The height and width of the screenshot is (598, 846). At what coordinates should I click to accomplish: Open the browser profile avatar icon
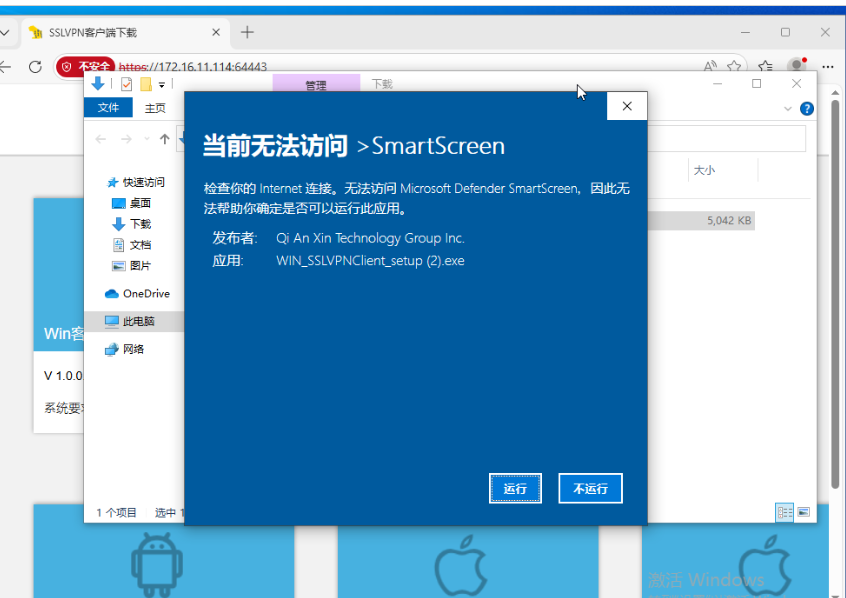coord(797,66)
